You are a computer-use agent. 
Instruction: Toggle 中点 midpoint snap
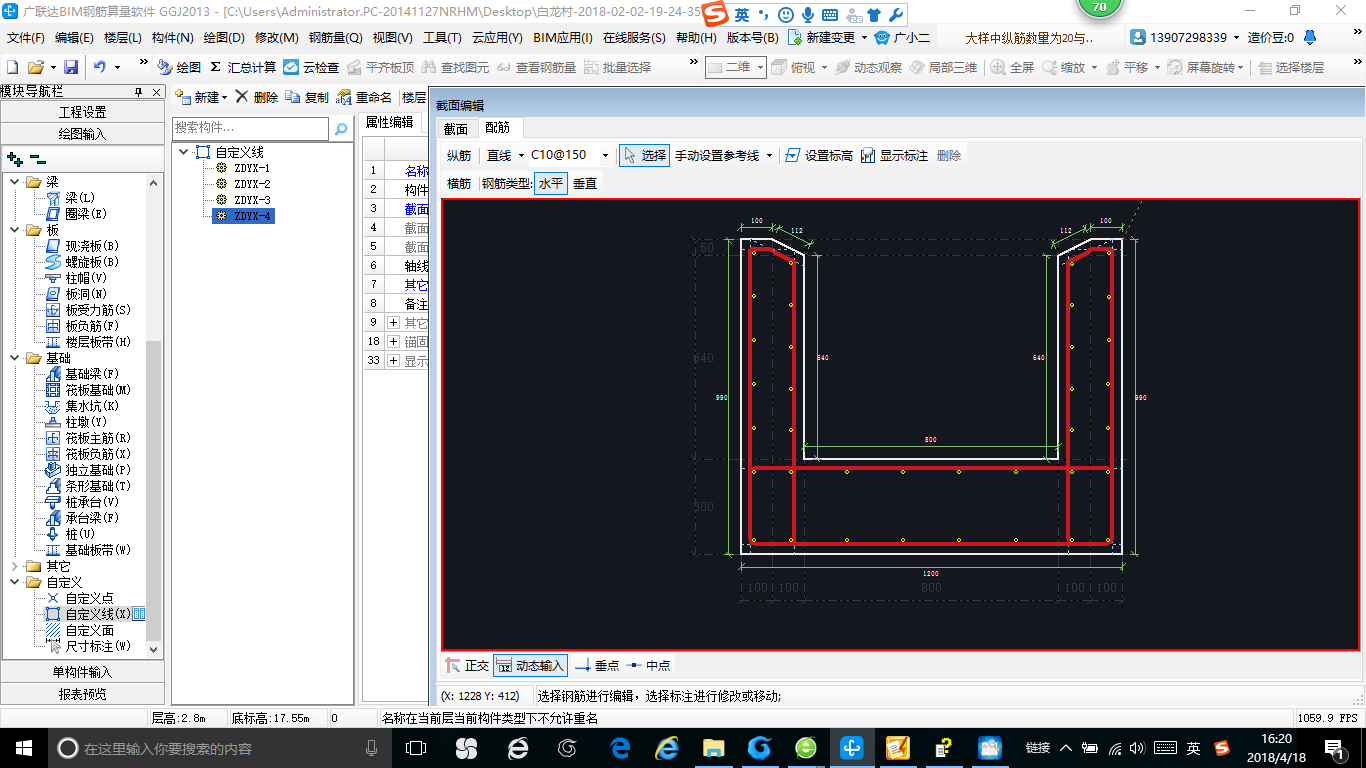click(x=648, y=665)
